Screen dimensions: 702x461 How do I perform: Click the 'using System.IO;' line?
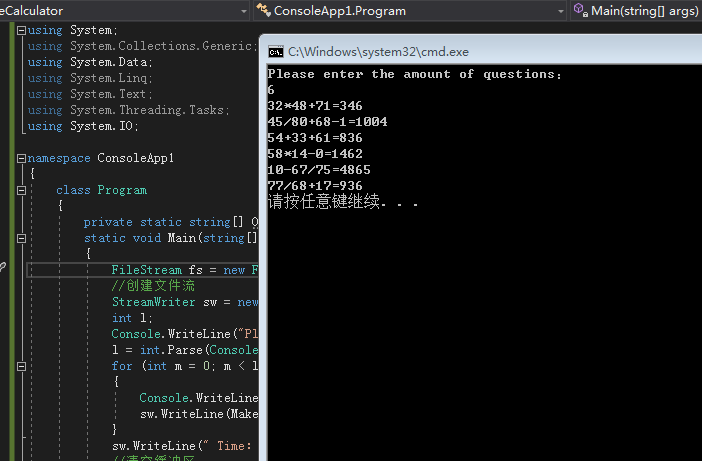83,126
